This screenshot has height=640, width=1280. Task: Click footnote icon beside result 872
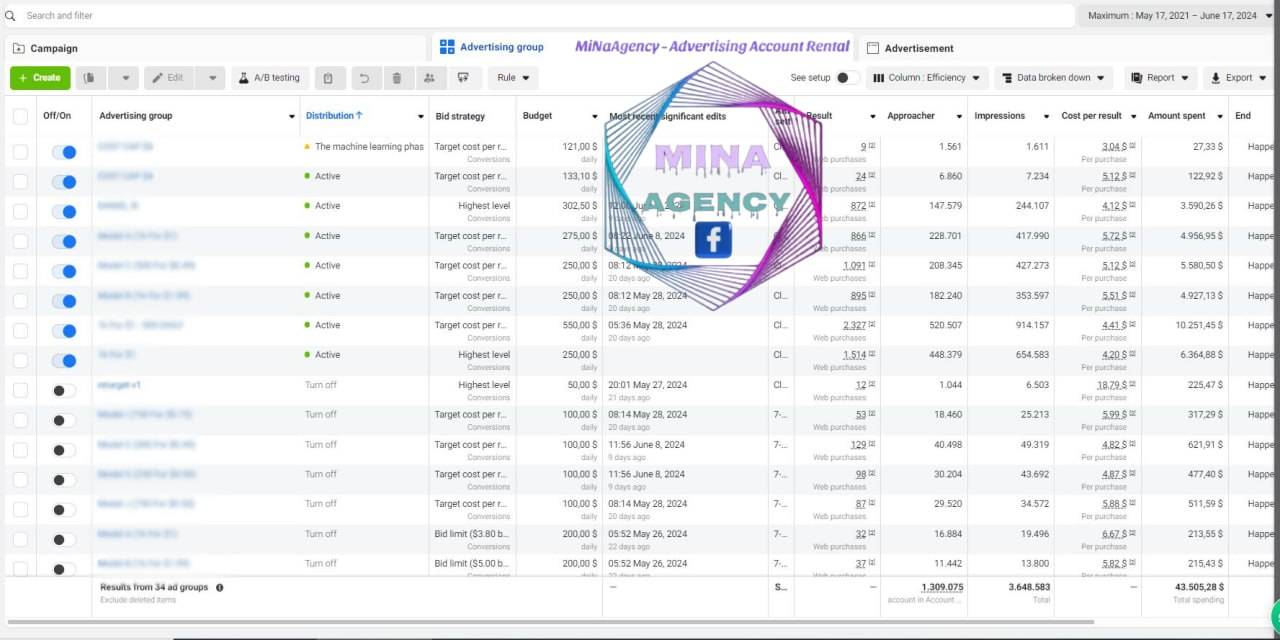point(872,206)
